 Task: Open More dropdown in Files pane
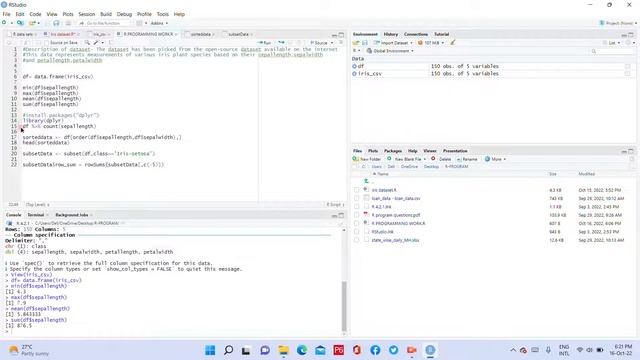click(496, 159)
